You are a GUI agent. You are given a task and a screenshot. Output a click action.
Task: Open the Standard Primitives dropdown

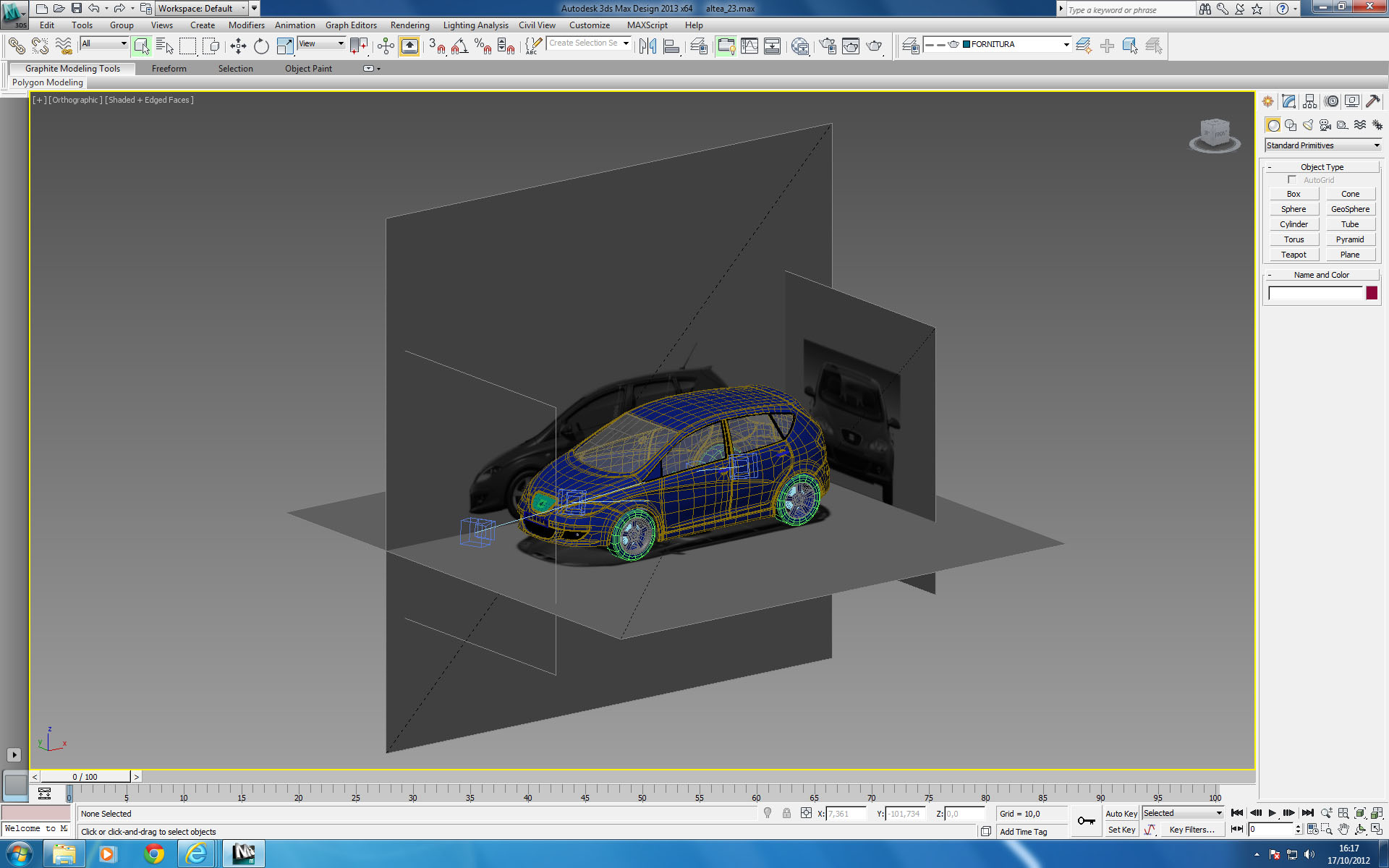[x=1322, y=145]
